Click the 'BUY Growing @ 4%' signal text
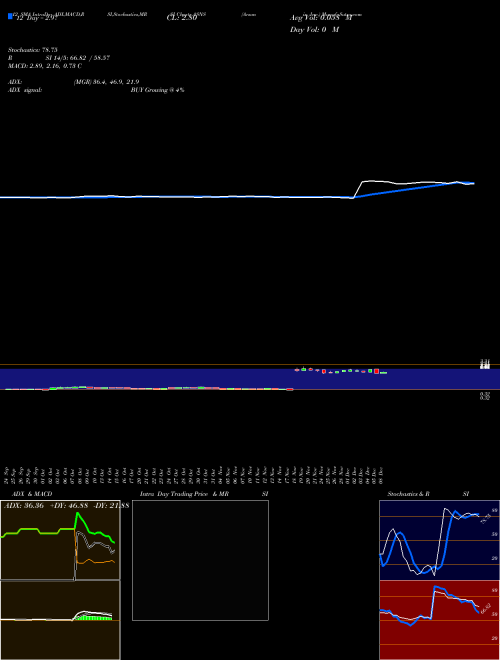 [157, 90]
